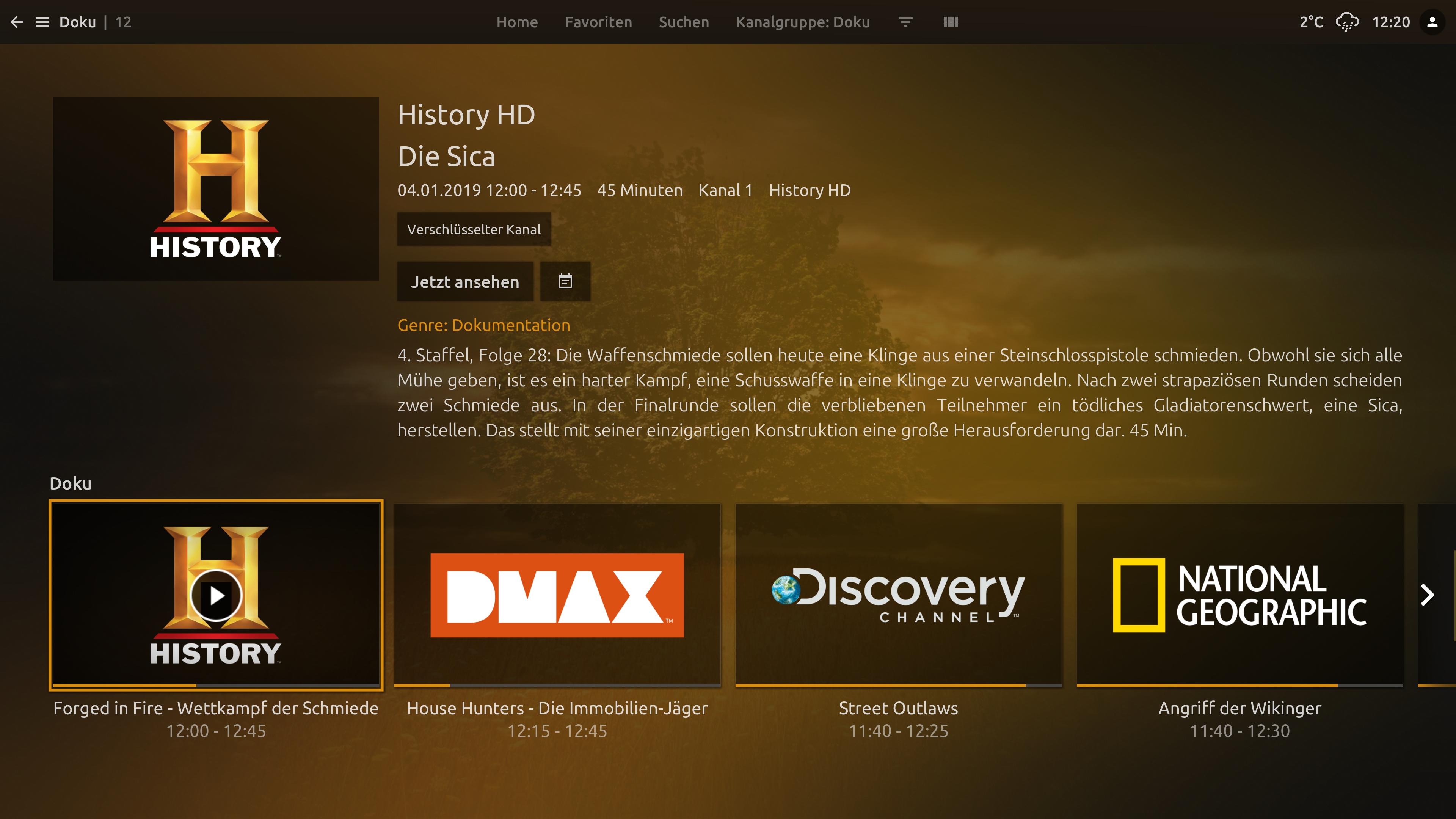Click the National Geographic progress bar

point(1239,686)
